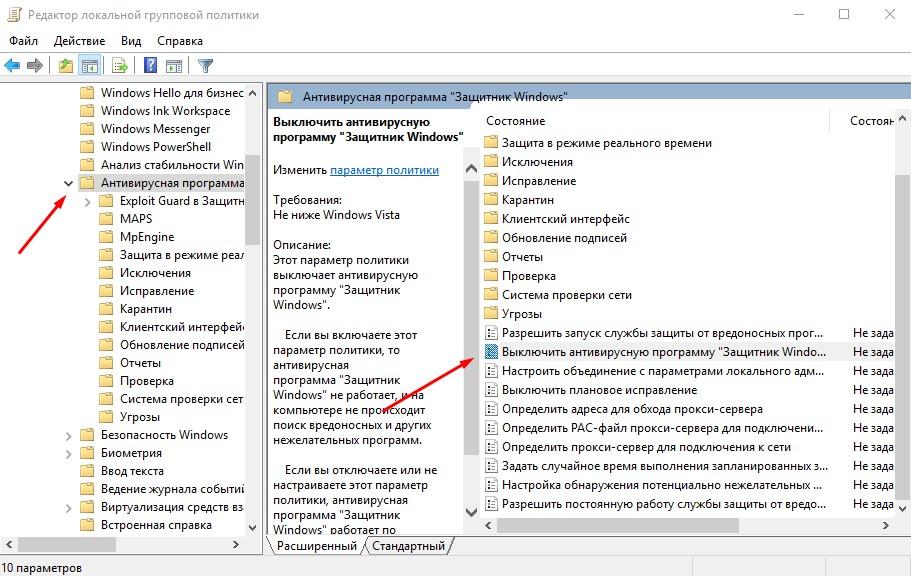Expand the Безопасность Windows tree node
The height and width of the screenshot is (576, 911).
coord(68,435)
